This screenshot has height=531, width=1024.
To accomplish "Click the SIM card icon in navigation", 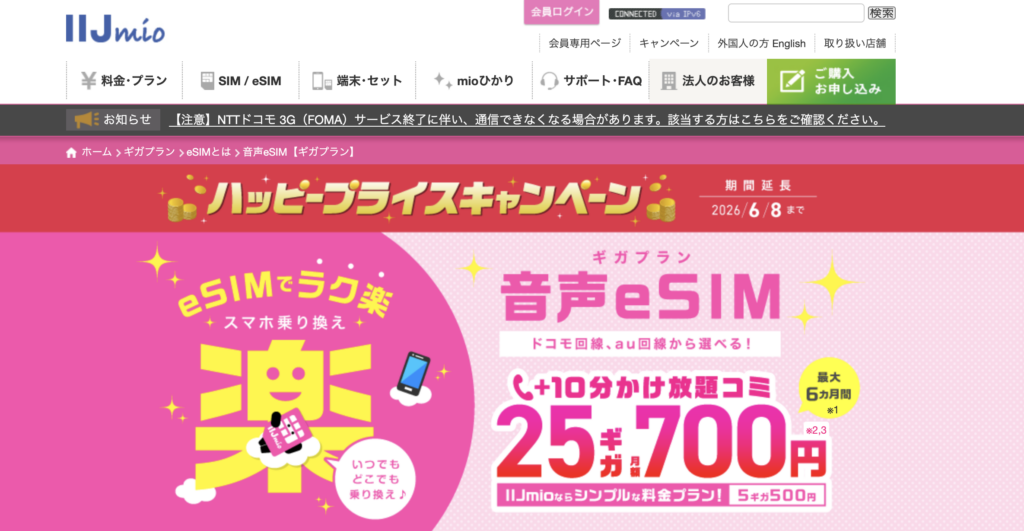I will (x=207, y=80).
